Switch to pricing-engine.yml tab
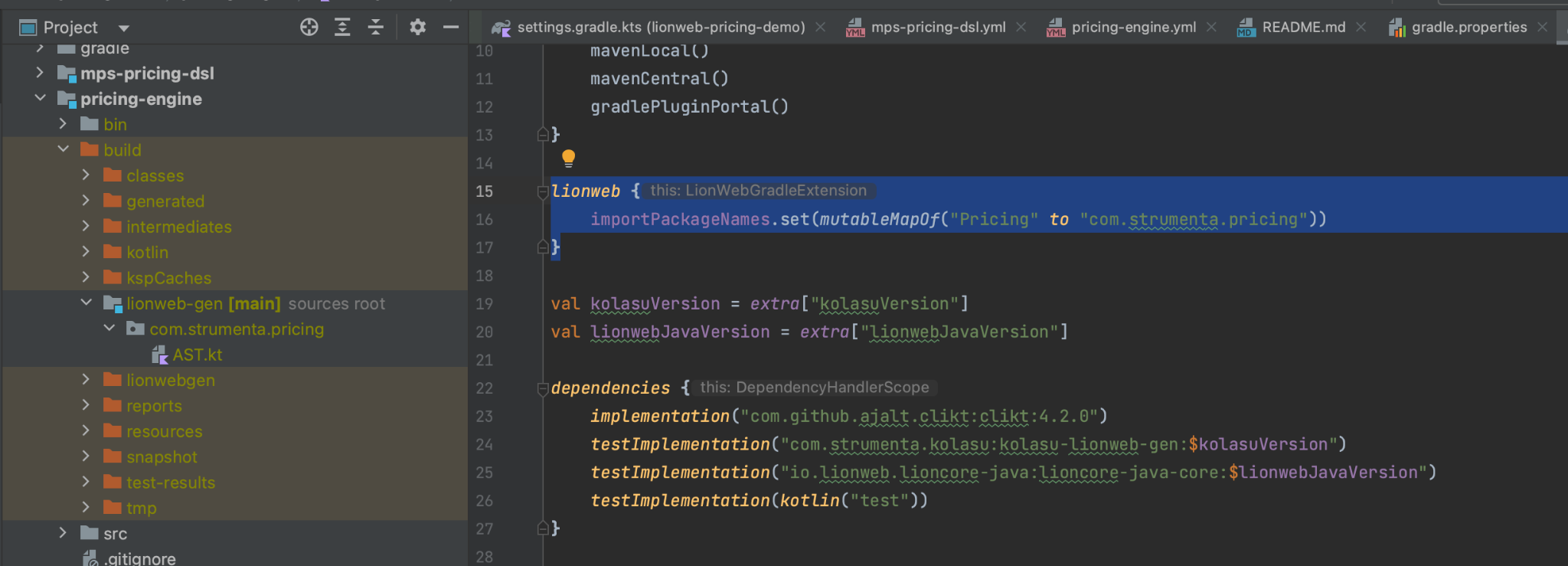The height and width of the screenshot is (566, 1568). 1133,28
